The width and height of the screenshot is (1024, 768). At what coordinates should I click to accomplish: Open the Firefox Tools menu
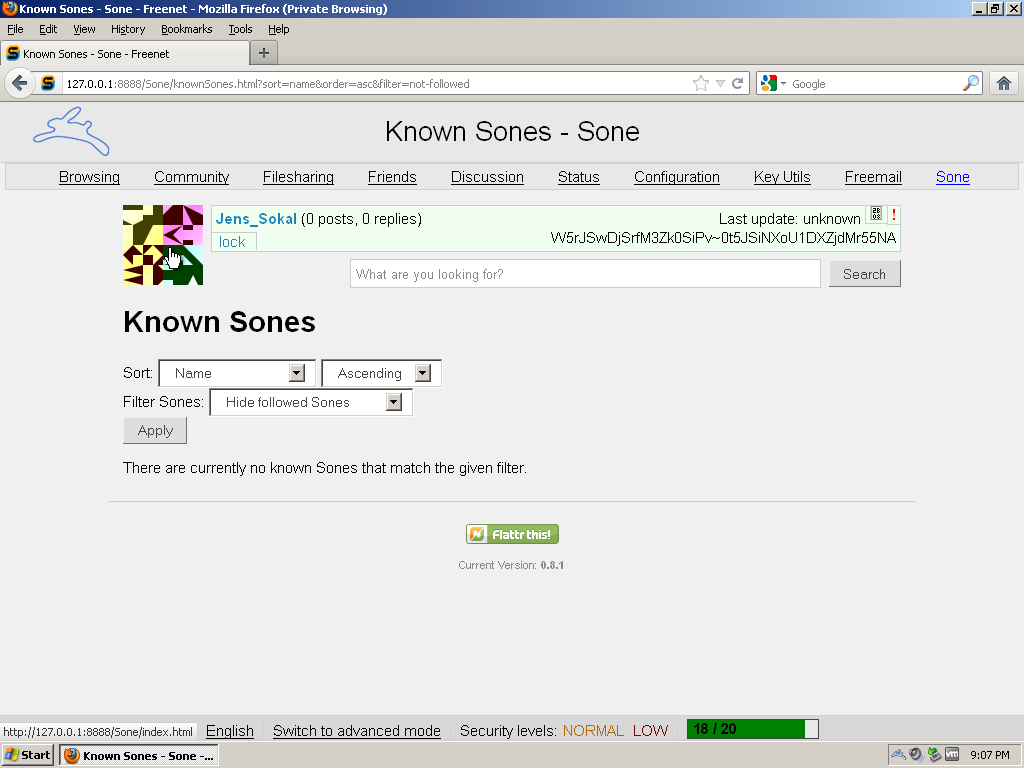[240, 29]
